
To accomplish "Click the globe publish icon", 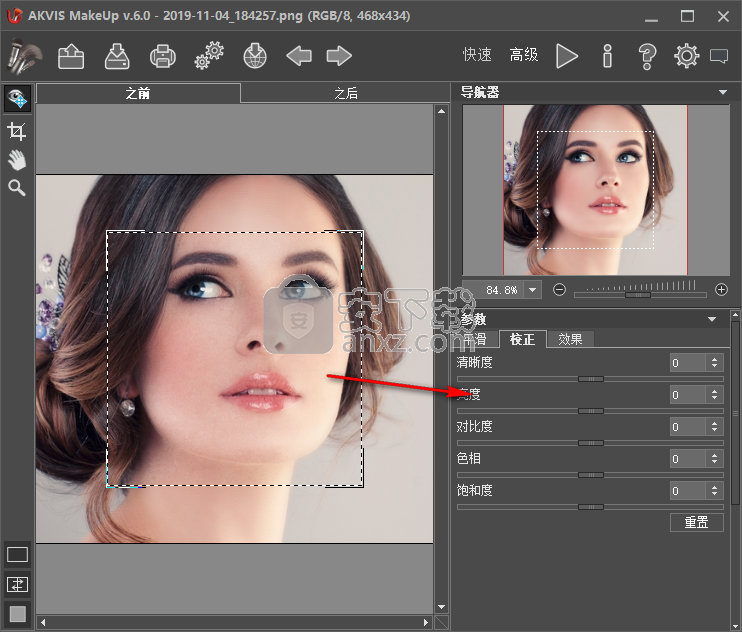I will pos(255,56).
